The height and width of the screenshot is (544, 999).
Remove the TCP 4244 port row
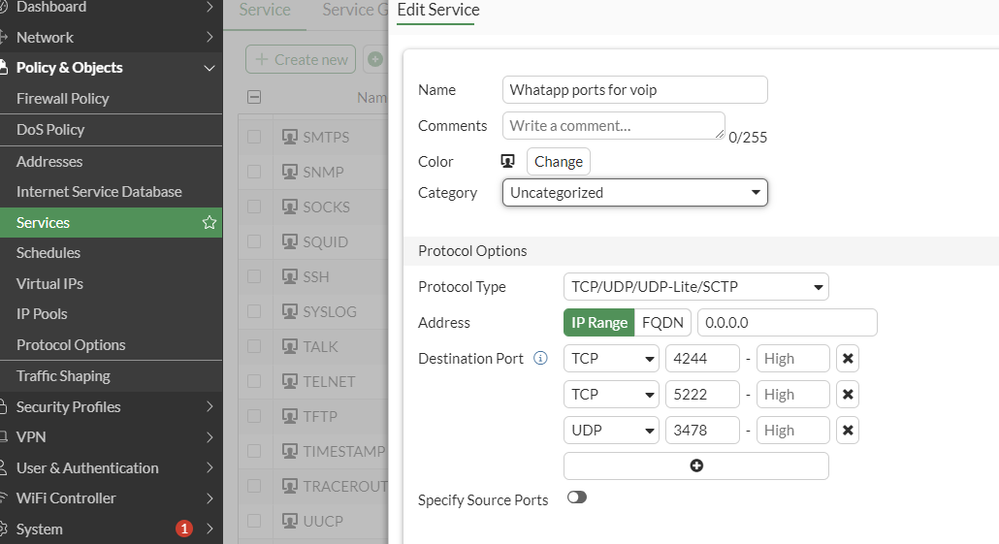pyautogui.click(x=848, y=359)
